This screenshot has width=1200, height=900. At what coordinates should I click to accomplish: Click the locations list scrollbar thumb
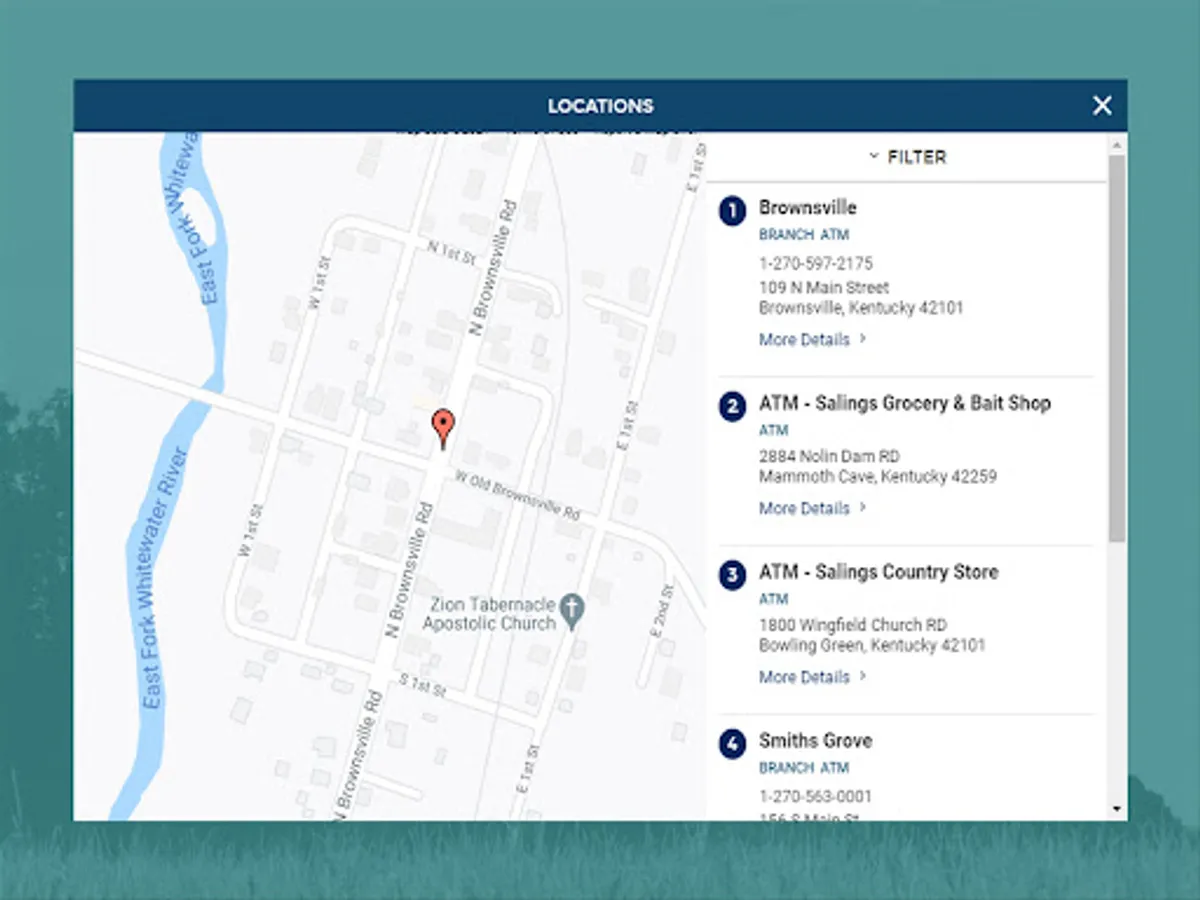point(1117,348)
